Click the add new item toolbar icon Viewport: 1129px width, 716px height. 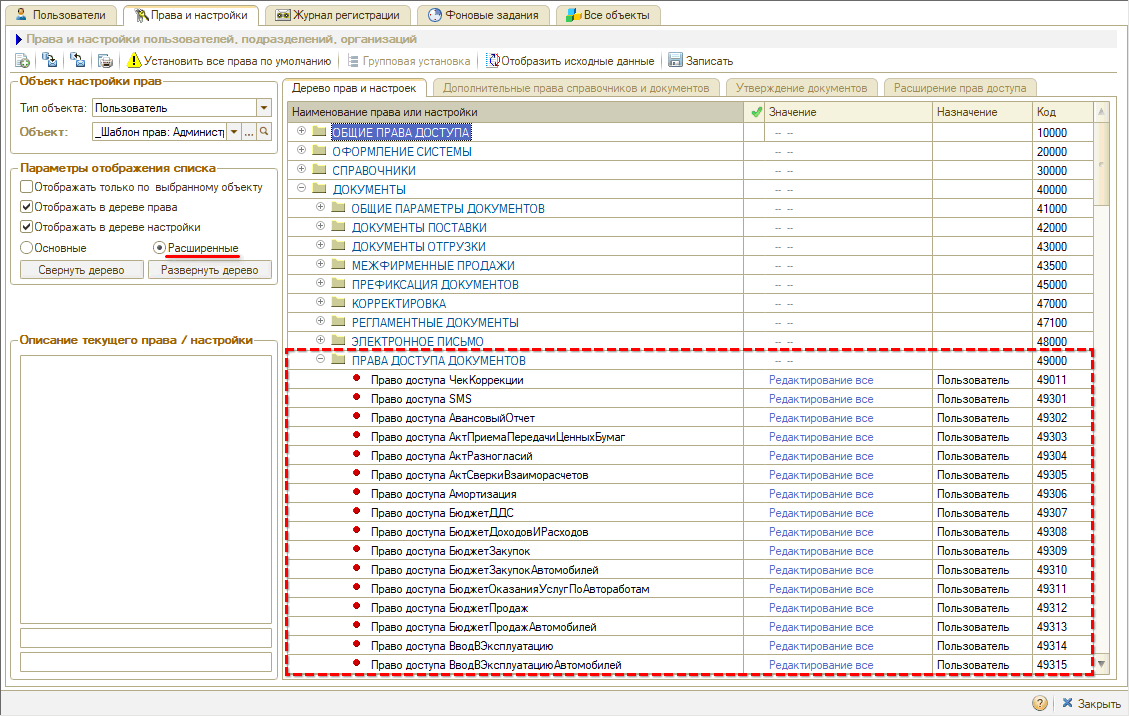tap(22, 61)
